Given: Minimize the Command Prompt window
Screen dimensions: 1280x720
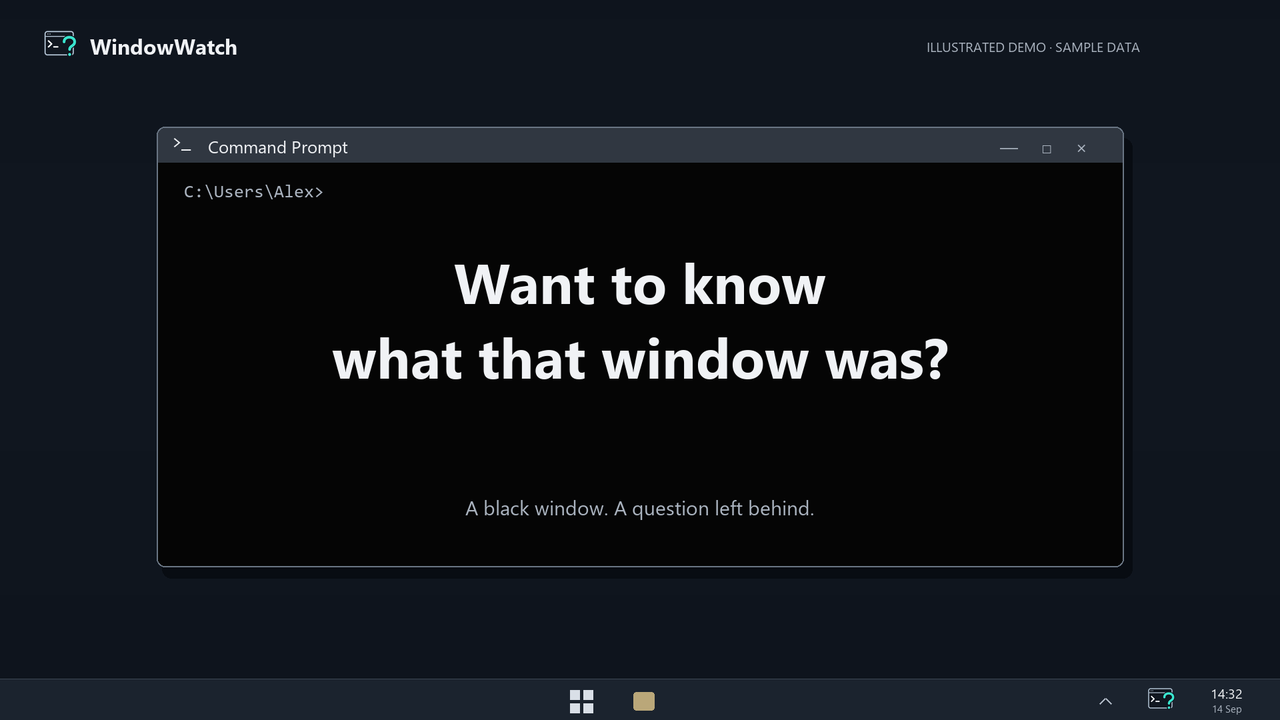Looking at the screenshot, I should pyautogui.click(x=1008, y=148).
